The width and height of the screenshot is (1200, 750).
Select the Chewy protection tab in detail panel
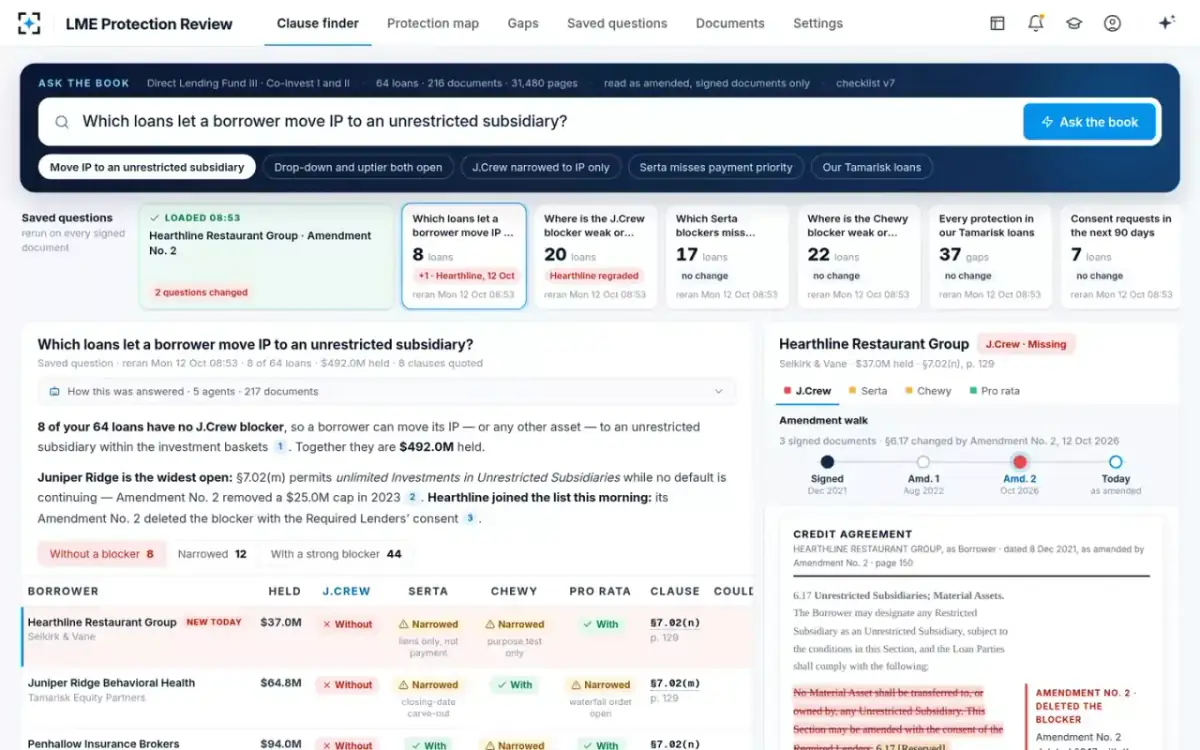click(926, 391)
